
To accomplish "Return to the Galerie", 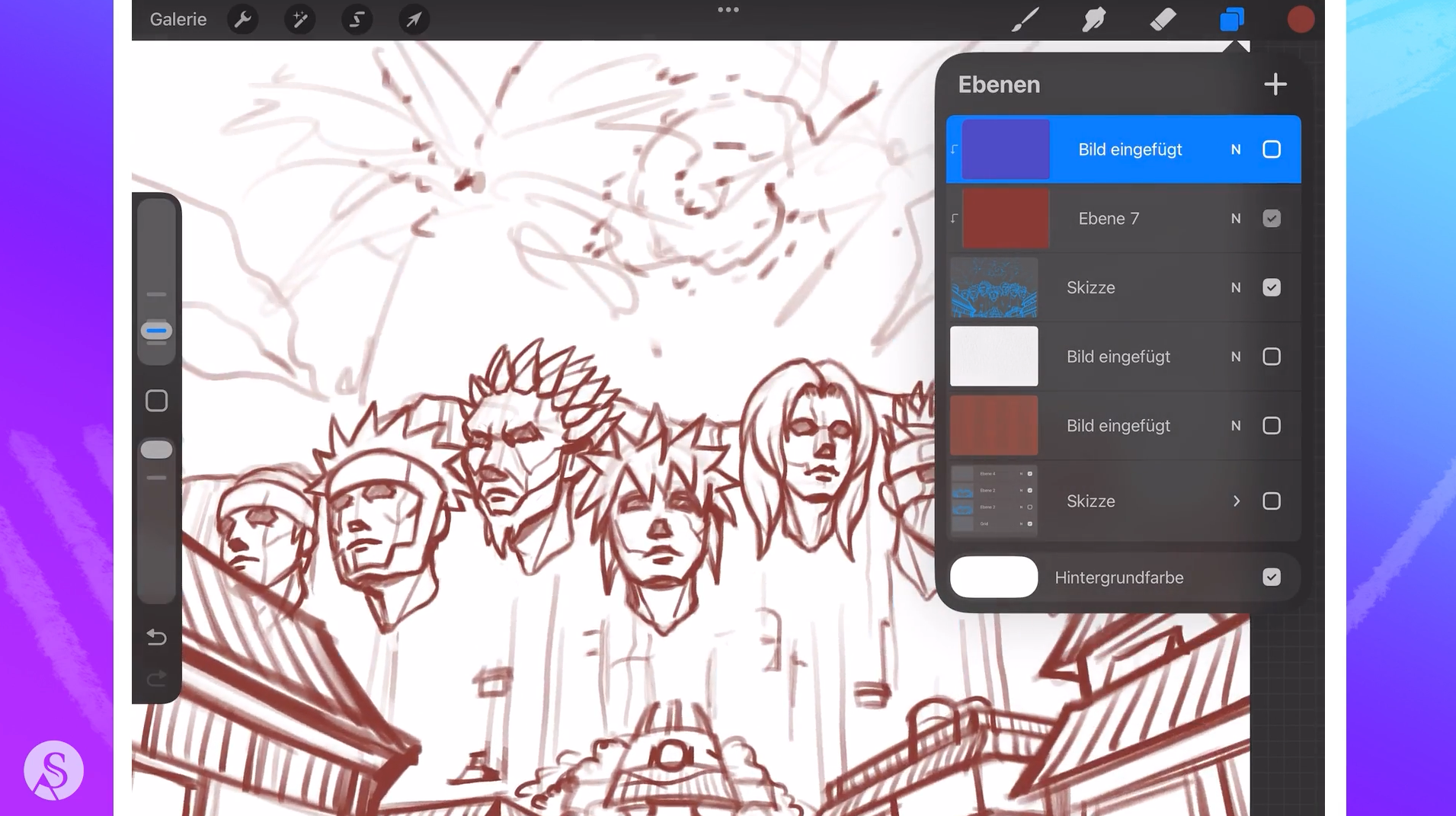I will pyautogui.click(x=178, y=20).
